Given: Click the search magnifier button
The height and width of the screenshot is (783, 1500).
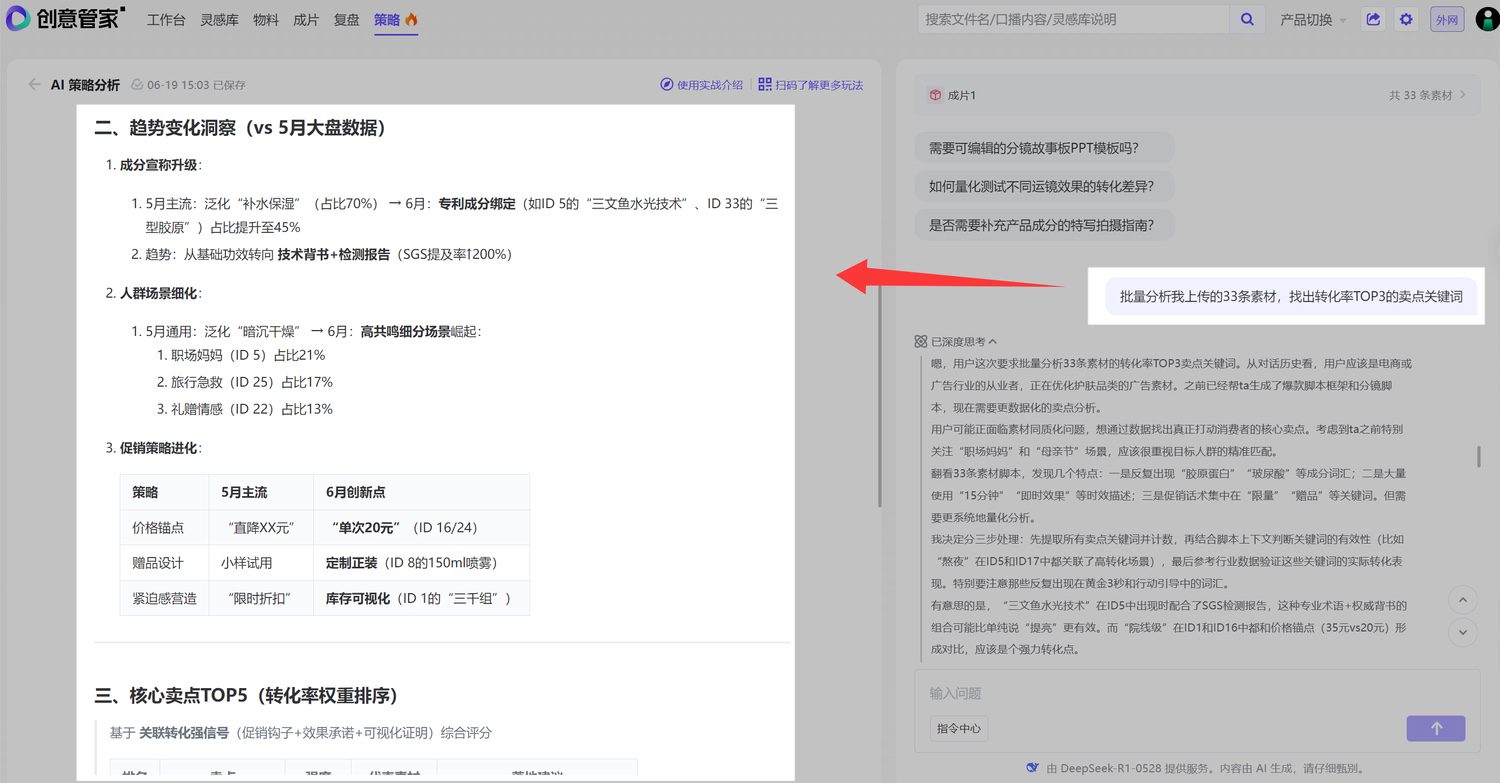Looking at the screenshot, I should (x=1247, y=19).
